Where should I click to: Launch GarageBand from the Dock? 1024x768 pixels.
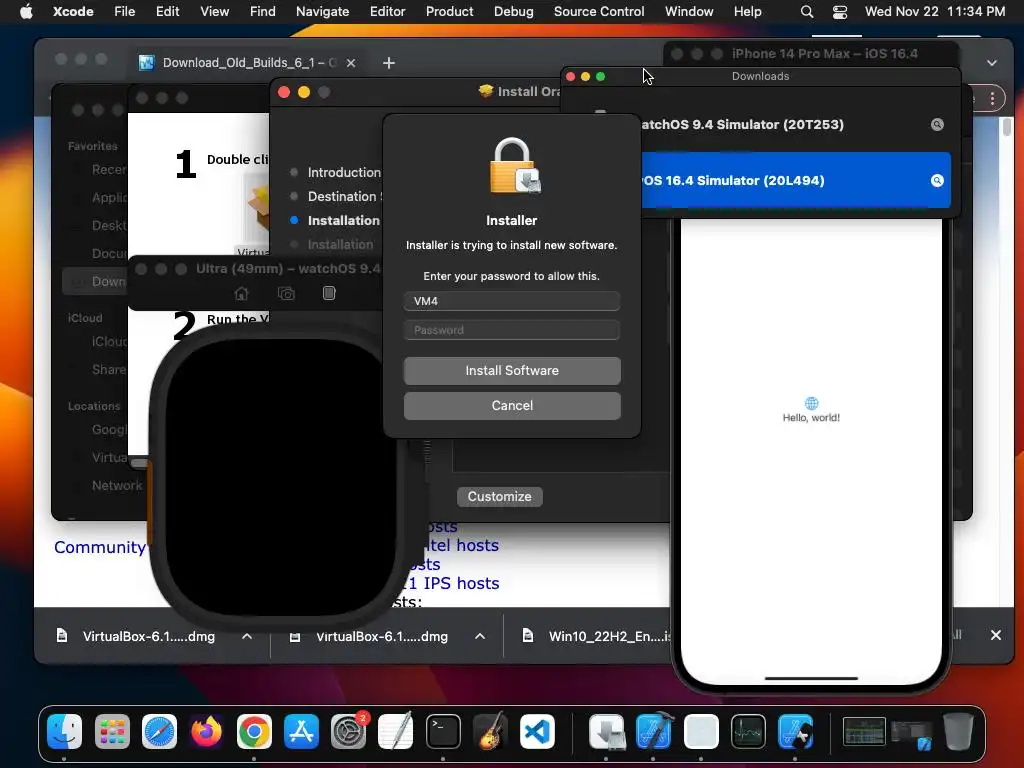[490, 731]
